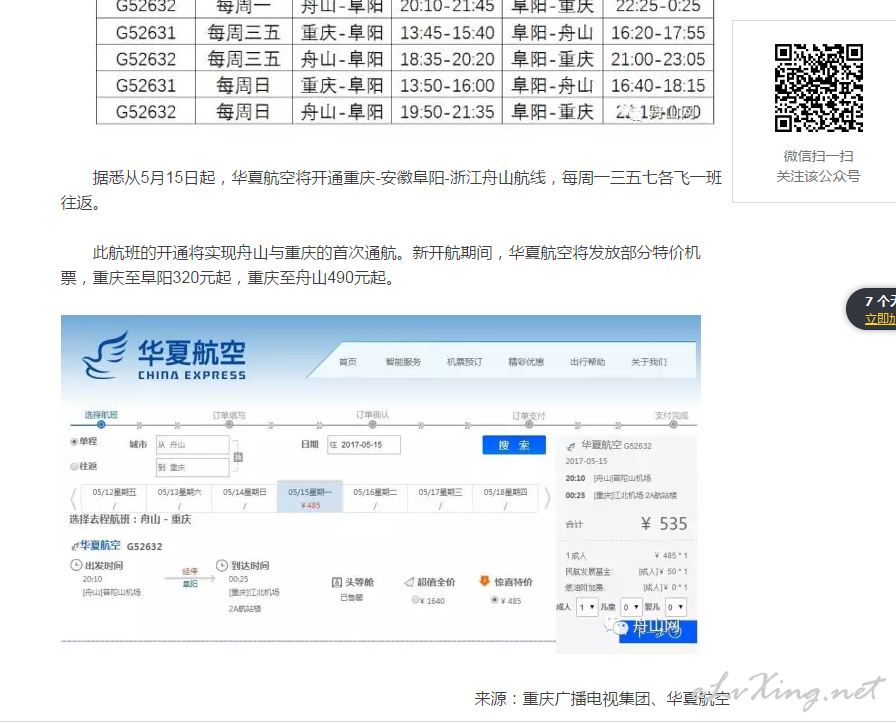Open the 关于我们 nav item

pos(649,362)
